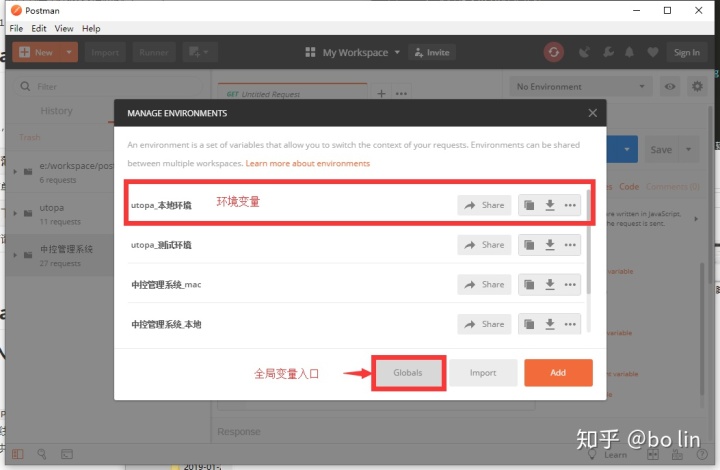Click the Invite button
Image resolution: width=720 pixels, height=470 pixels.
click(x=432, y=52)
